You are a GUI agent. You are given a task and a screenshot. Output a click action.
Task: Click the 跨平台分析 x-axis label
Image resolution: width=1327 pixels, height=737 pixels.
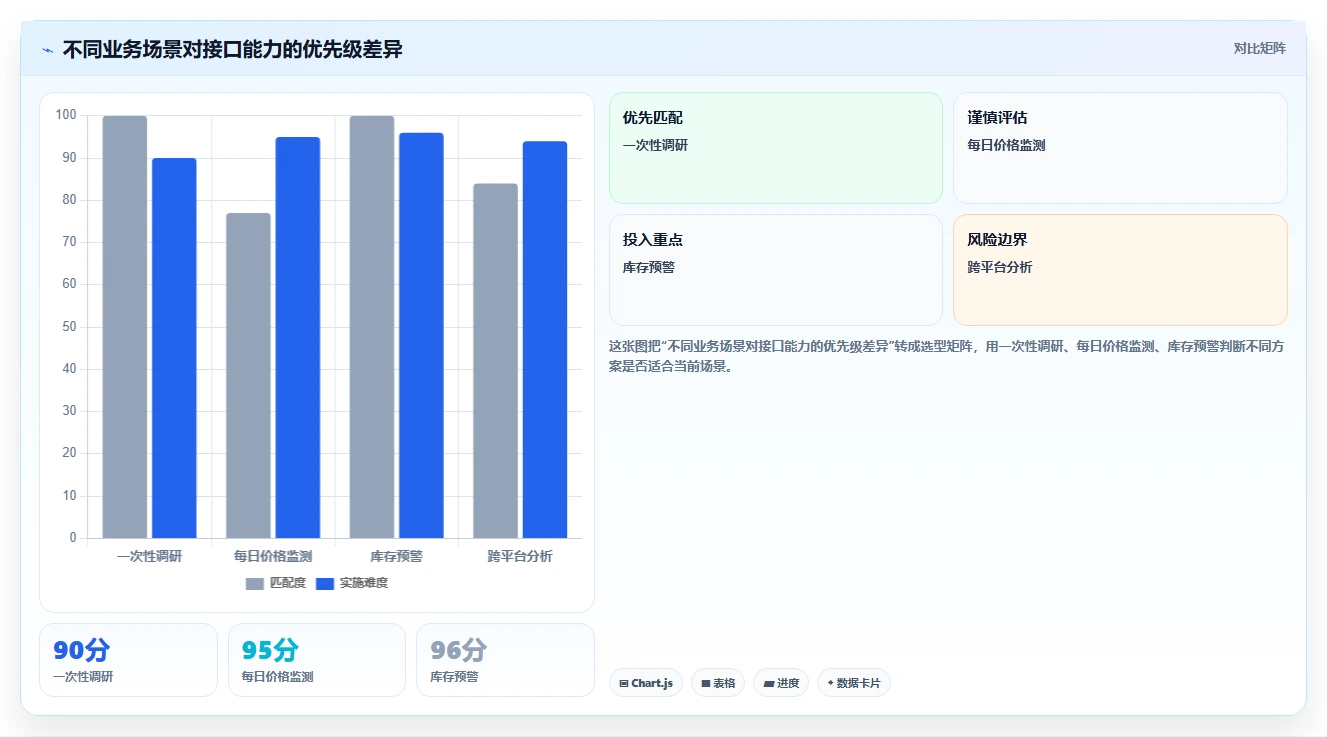tap(520, 556)
